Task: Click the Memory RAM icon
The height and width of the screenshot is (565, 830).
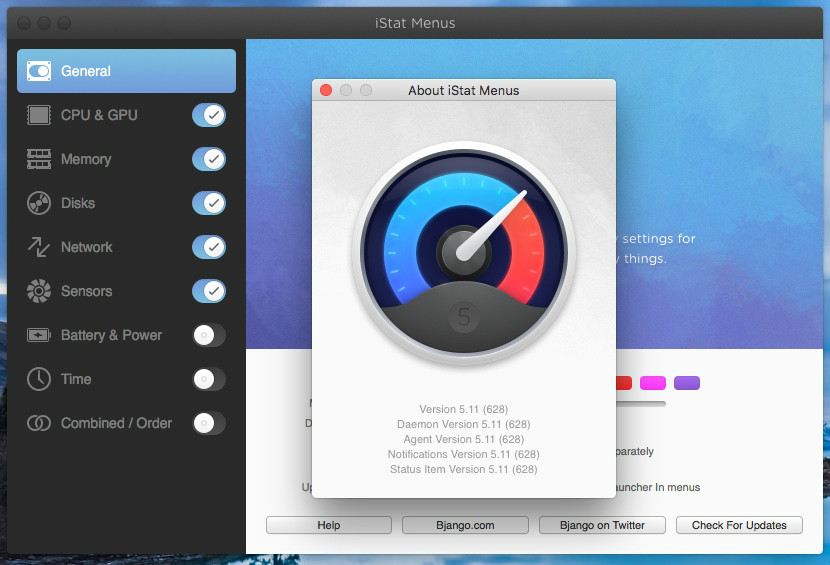Action: pyautogui.click(x=39, y=159)
